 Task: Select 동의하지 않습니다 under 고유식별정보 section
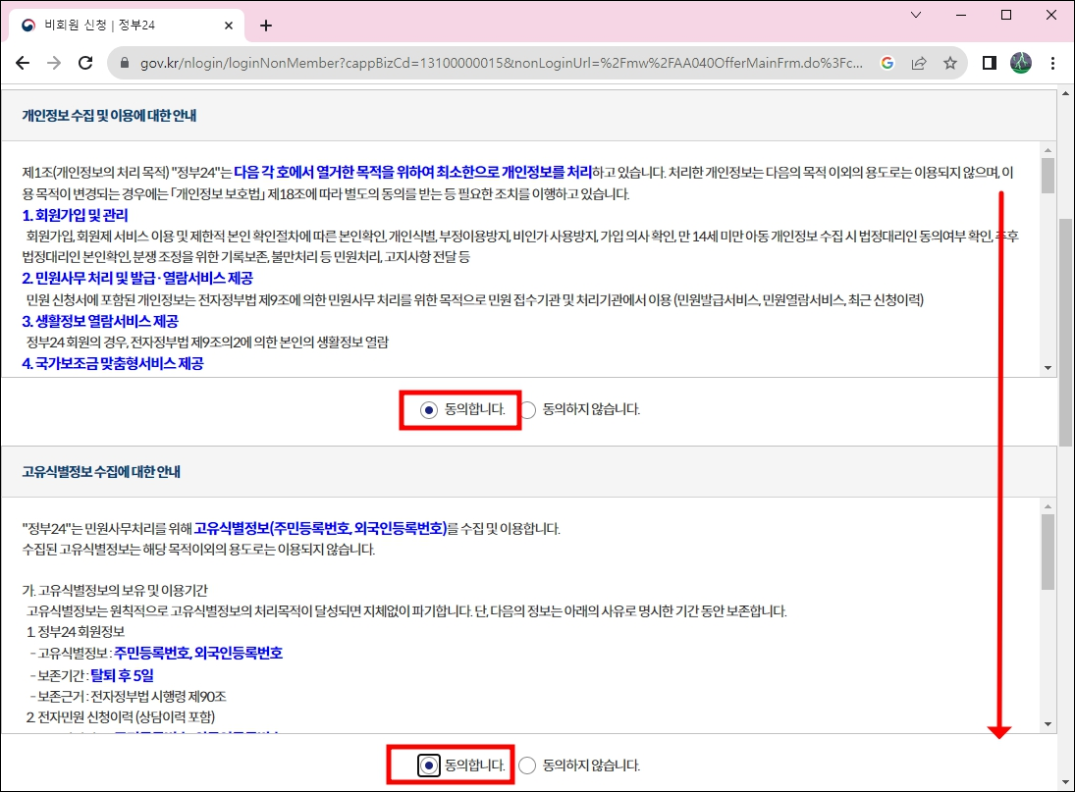tap(527, 765)
